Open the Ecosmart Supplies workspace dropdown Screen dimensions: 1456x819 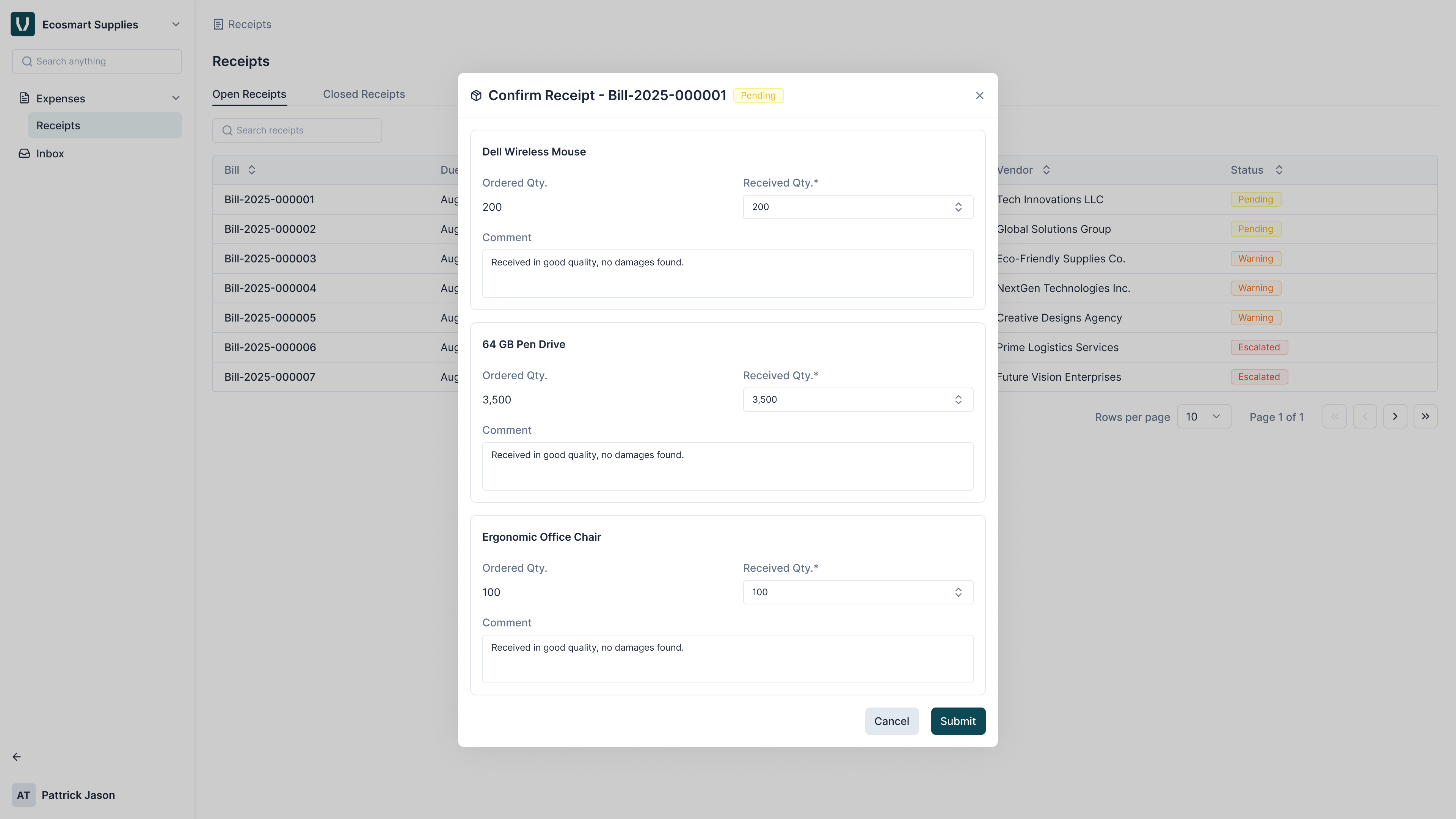point(176,24)
